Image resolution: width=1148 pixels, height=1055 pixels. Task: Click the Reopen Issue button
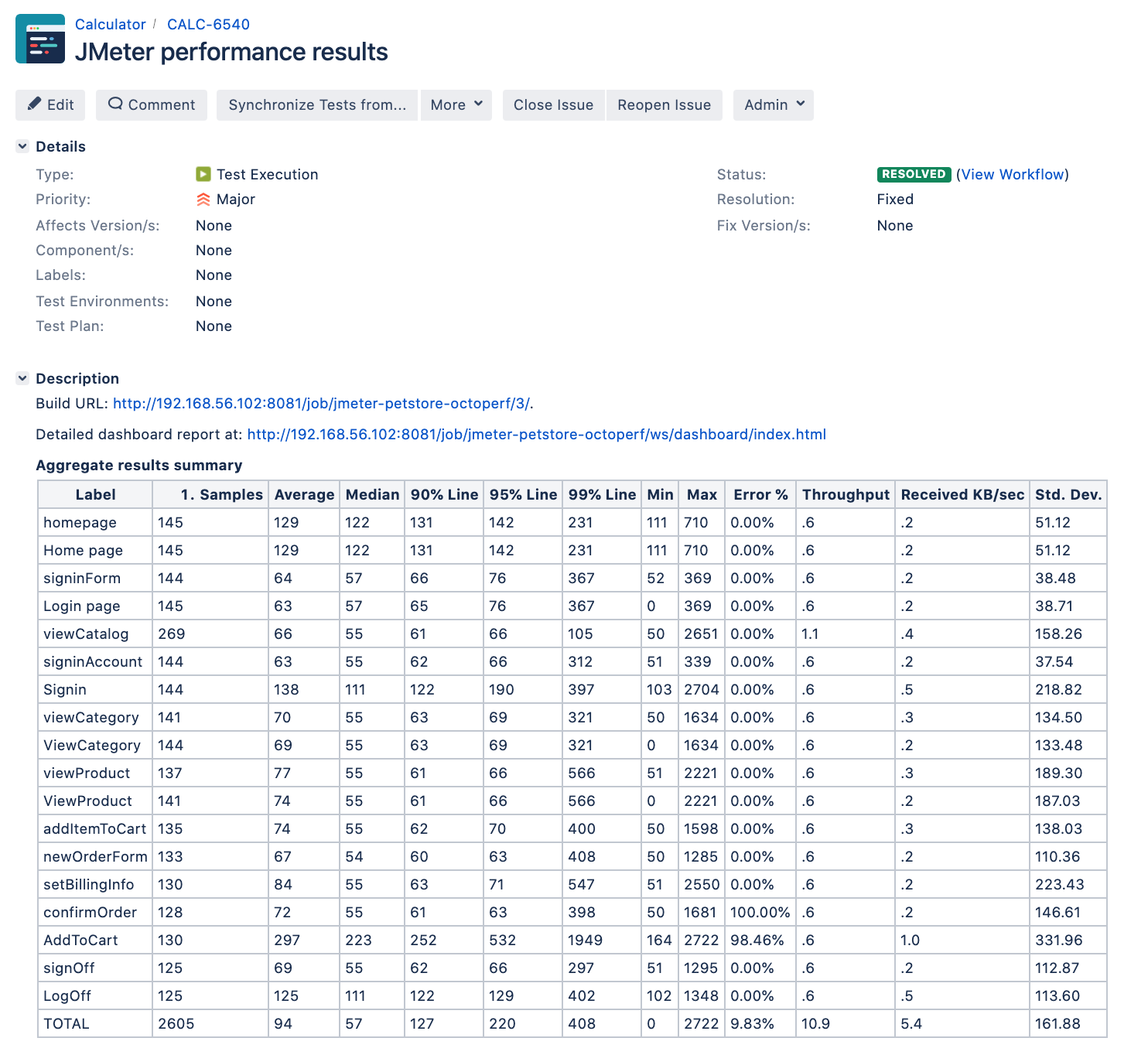[665, 105]
